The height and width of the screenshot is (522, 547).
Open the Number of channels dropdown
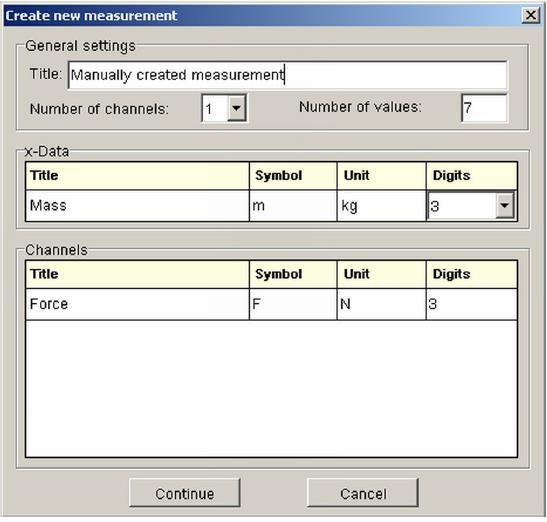(x=237, y=108)
